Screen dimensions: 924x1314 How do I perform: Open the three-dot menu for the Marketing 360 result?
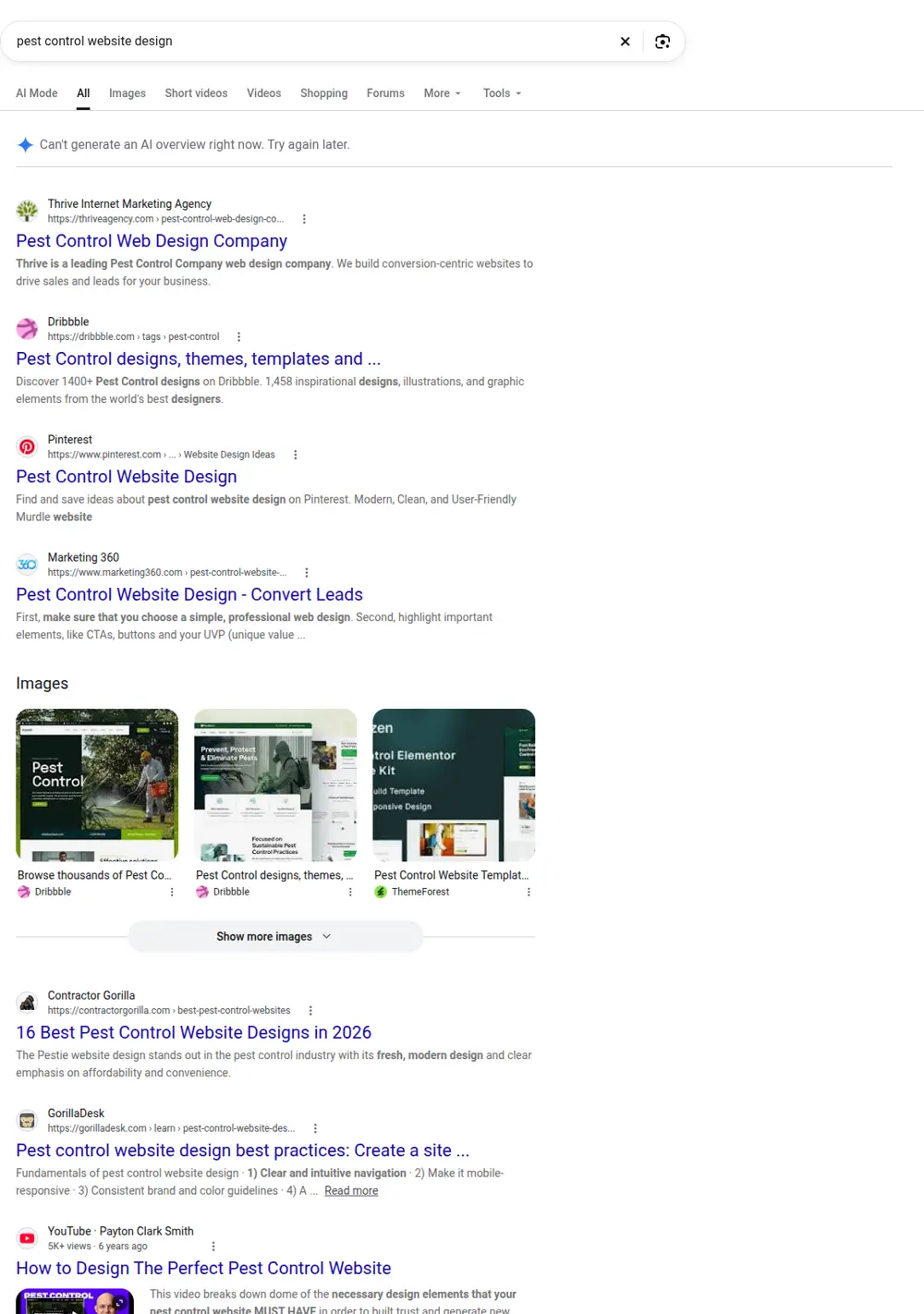307,573
